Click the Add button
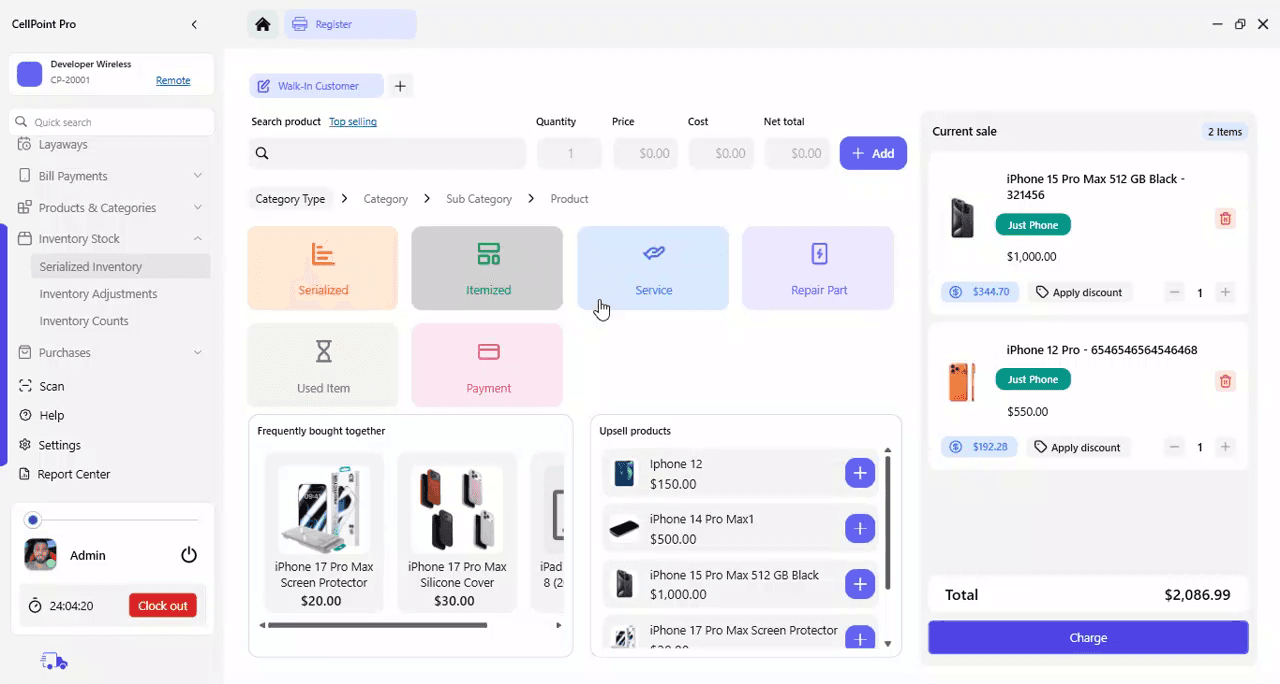 873,153
